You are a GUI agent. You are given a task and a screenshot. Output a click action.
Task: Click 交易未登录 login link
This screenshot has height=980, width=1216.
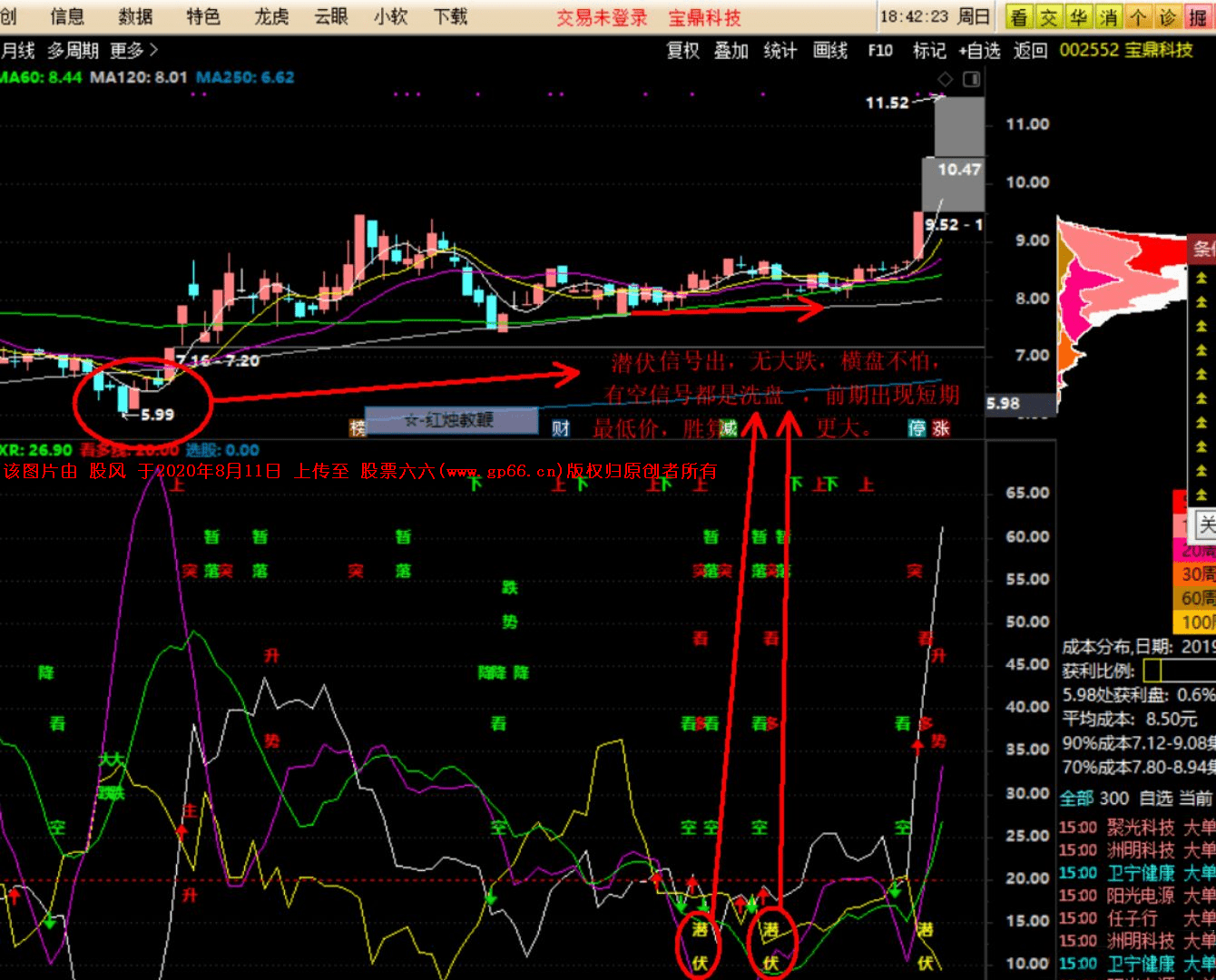[x=602, y=17]
